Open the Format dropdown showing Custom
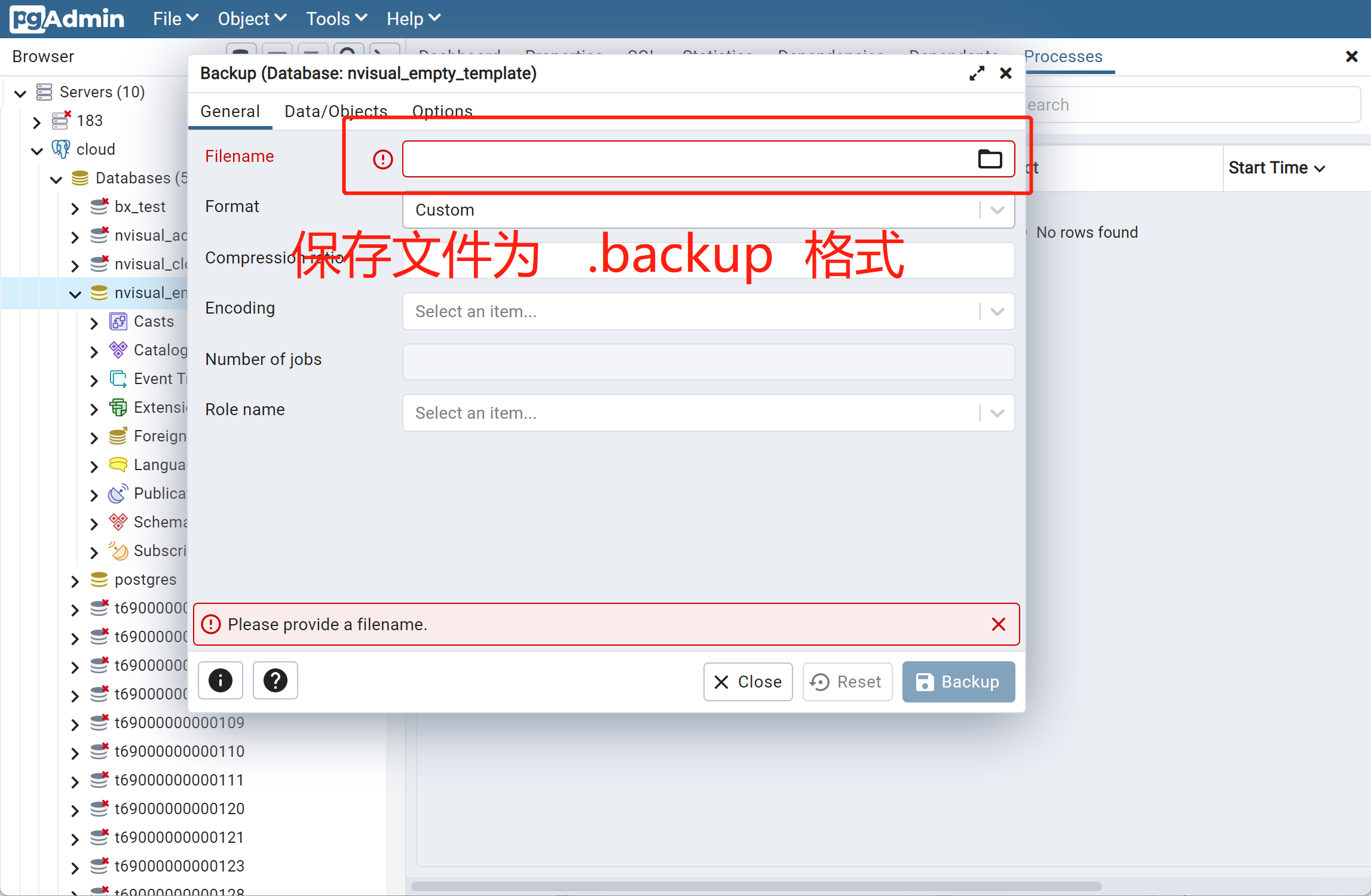 (x=708, y=210)
